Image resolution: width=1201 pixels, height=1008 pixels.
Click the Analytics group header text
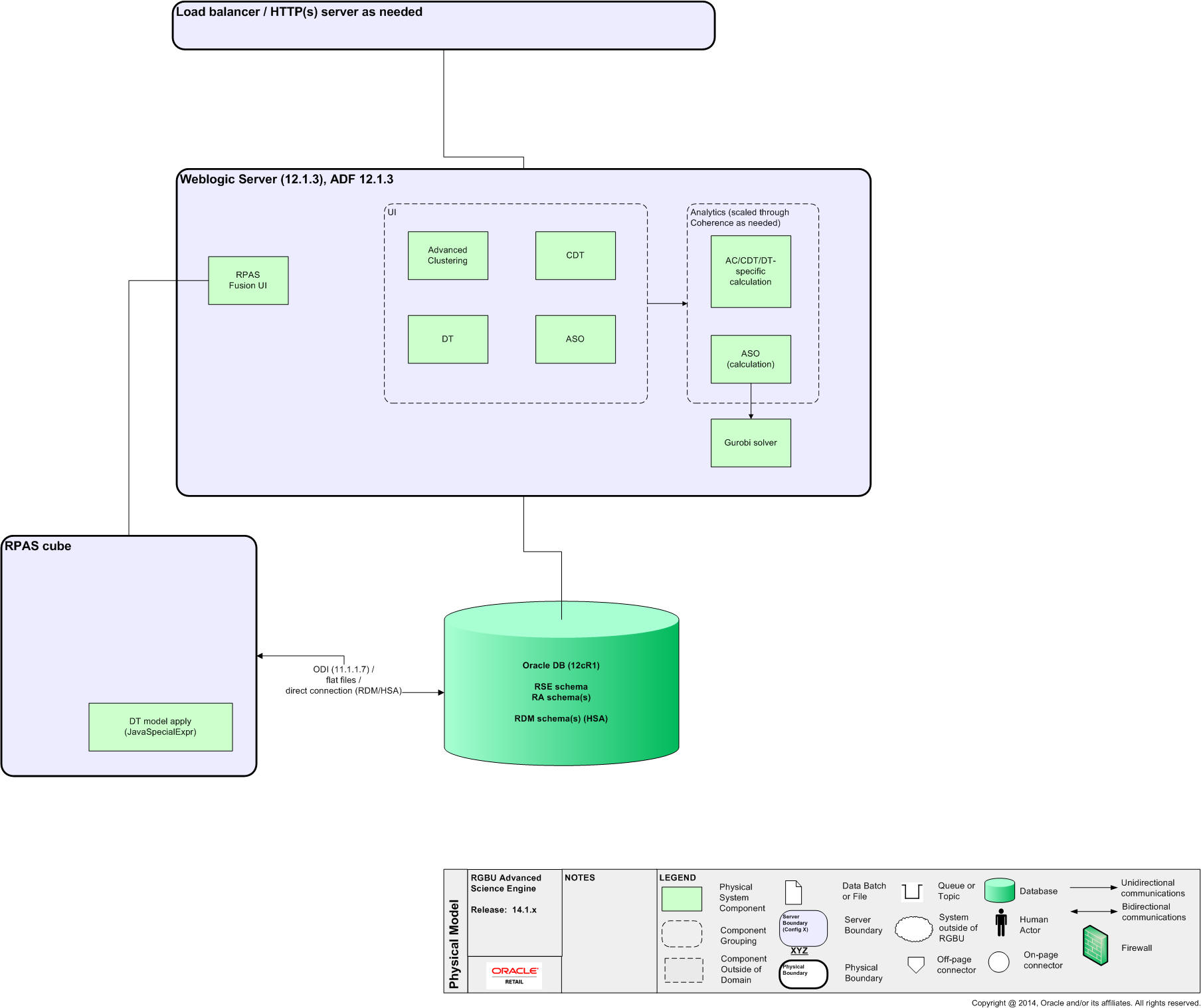[x=739, y=217]
